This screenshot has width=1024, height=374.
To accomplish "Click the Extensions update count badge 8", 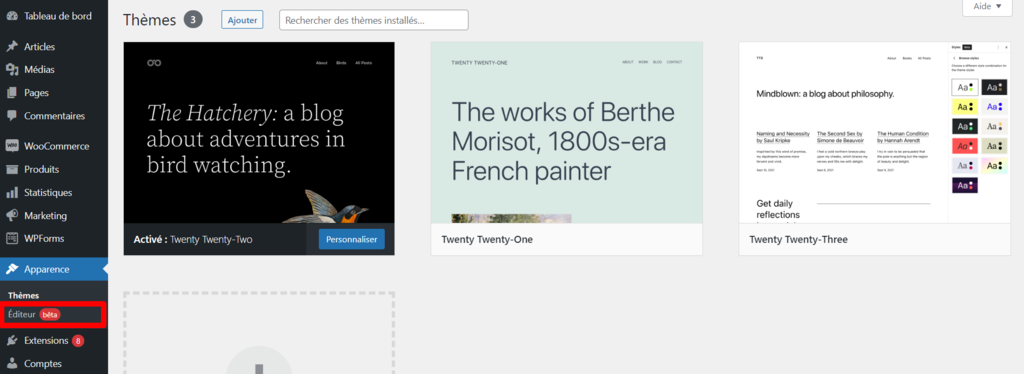I will [78, 341].
